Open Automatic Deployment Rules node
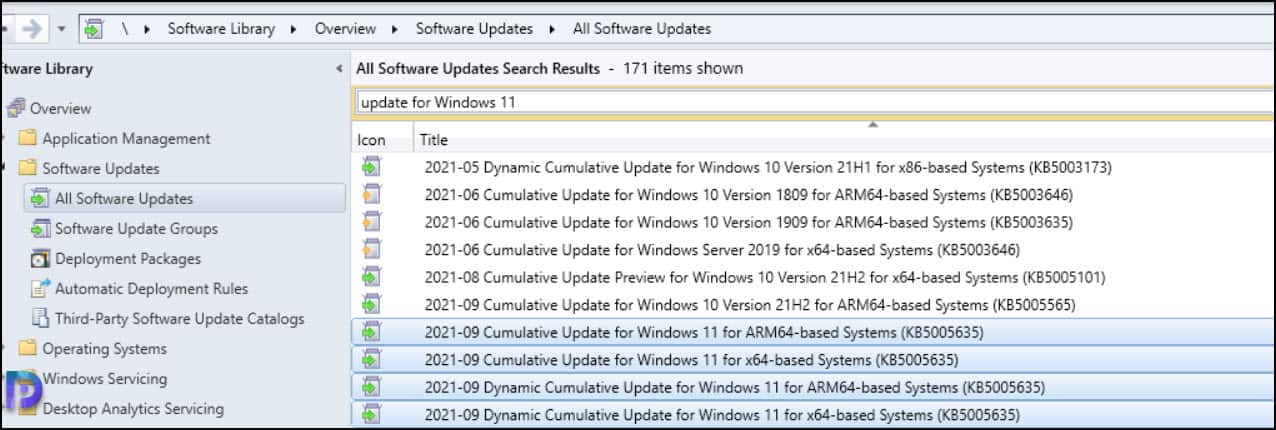This screenshot has width=1276, height=430. coord(151,288)
